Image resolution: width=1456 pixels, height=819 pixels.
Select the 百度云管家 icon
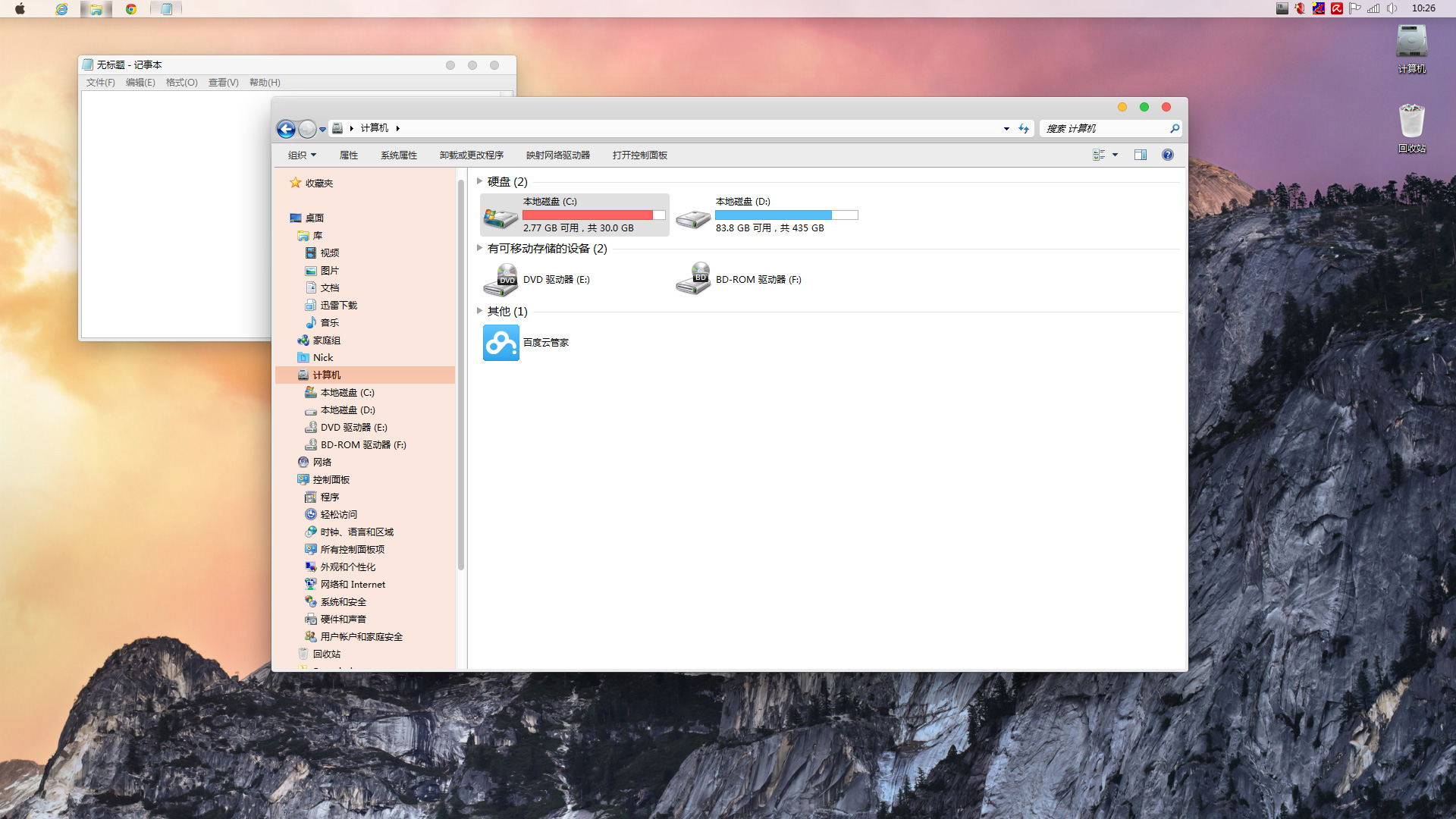point(501,343)
